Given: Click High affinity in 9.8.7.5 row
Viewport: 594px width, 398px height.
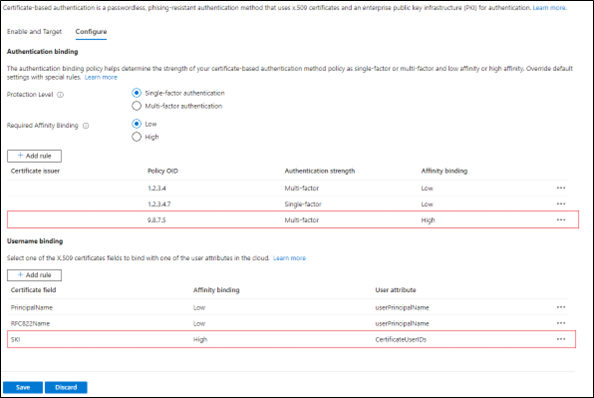Looking at the screenshot, I should [428, 220].
